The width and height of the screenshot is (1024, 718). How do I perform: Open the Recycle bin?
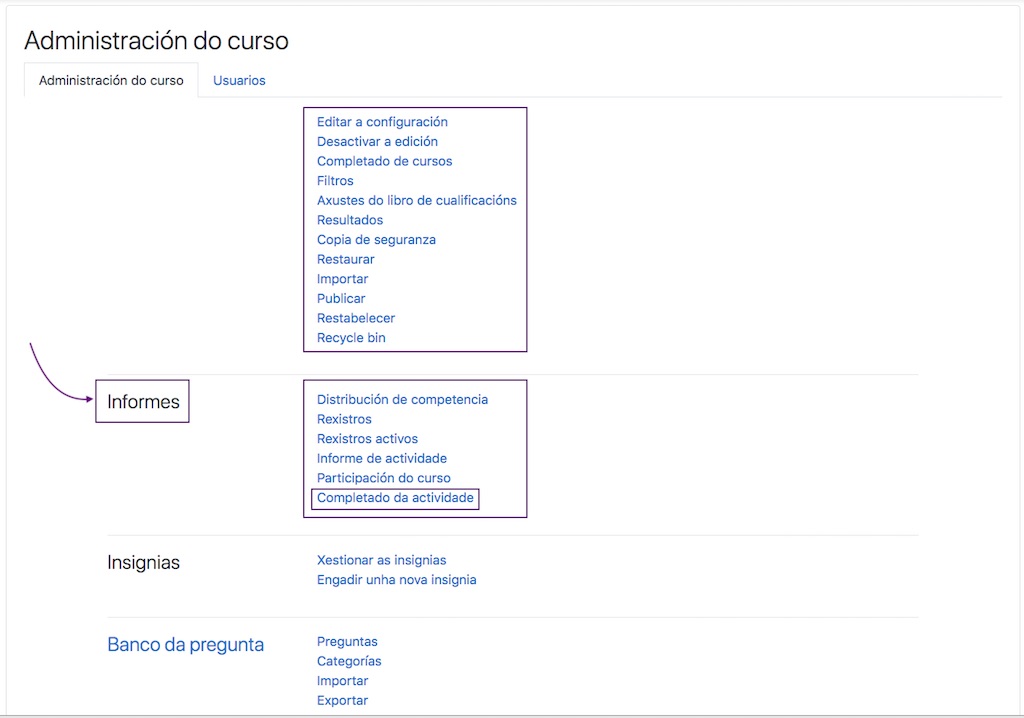tap(350, 337)
